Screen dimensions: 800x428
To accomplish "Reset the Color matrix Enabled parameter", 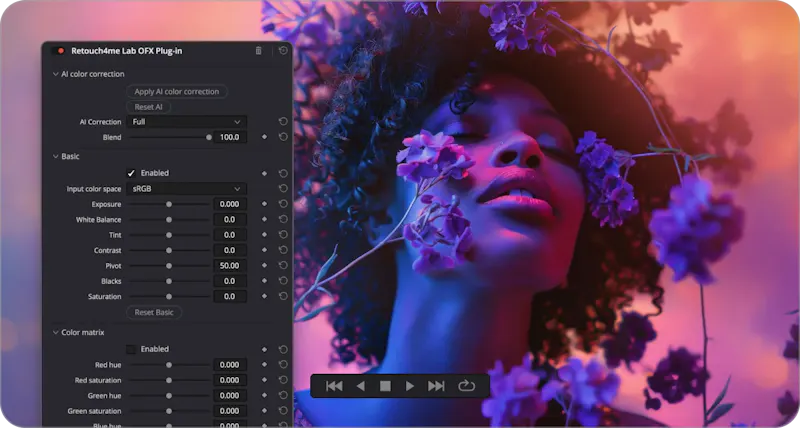I will click(283, 349).
